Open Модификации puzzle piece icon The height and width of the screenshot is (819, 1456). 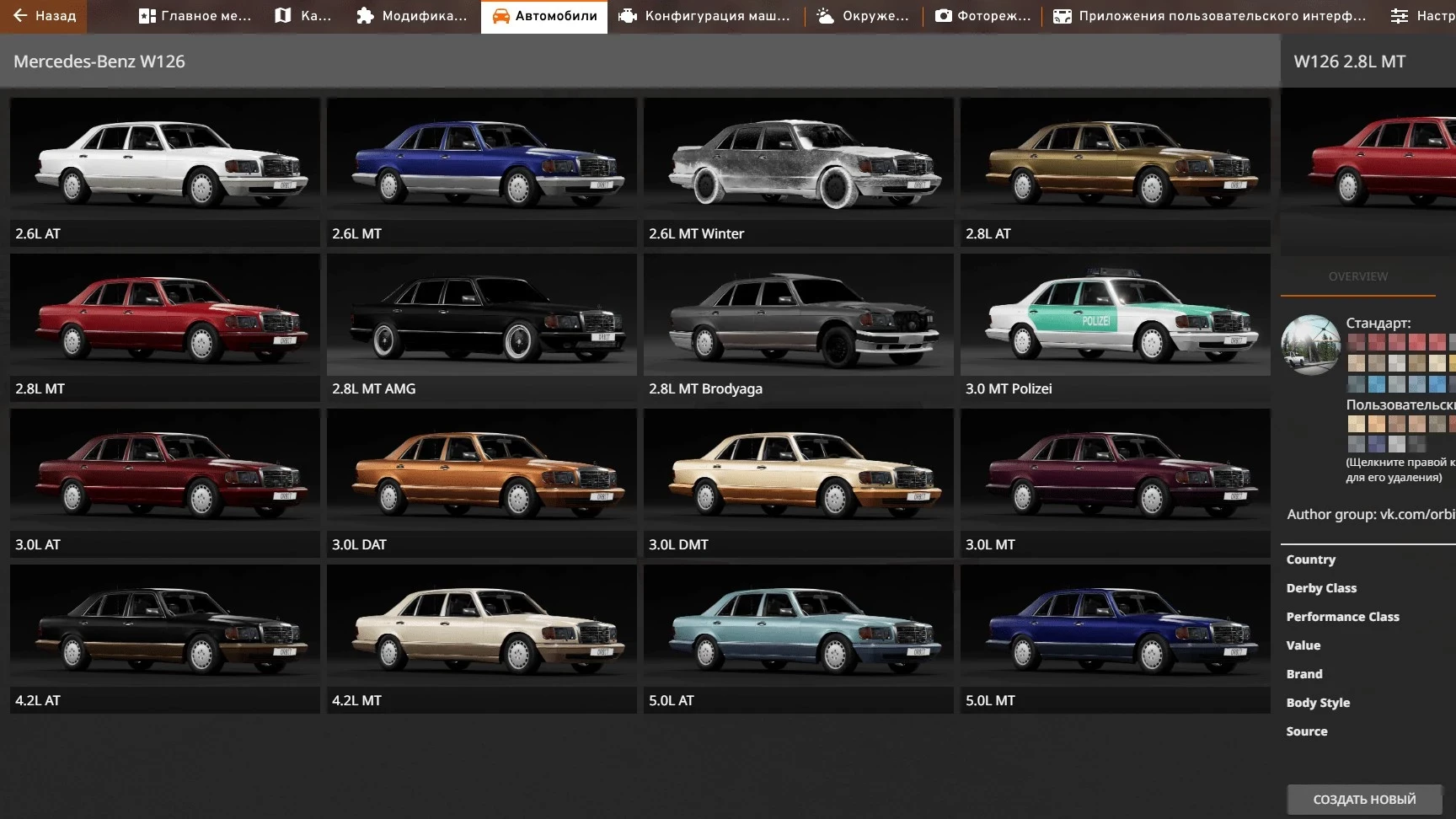pos(365,16)
